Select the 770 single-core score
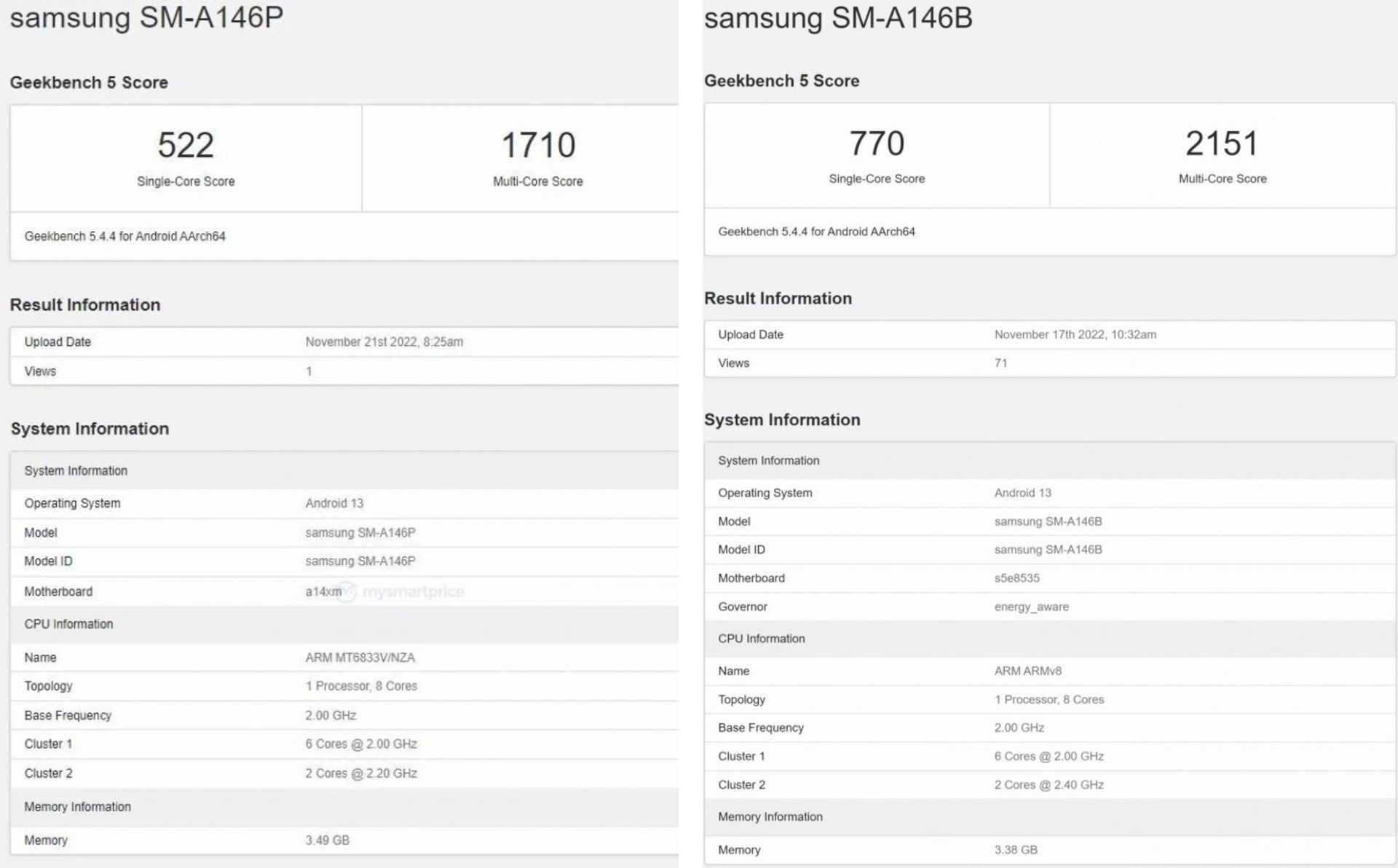 877,143
